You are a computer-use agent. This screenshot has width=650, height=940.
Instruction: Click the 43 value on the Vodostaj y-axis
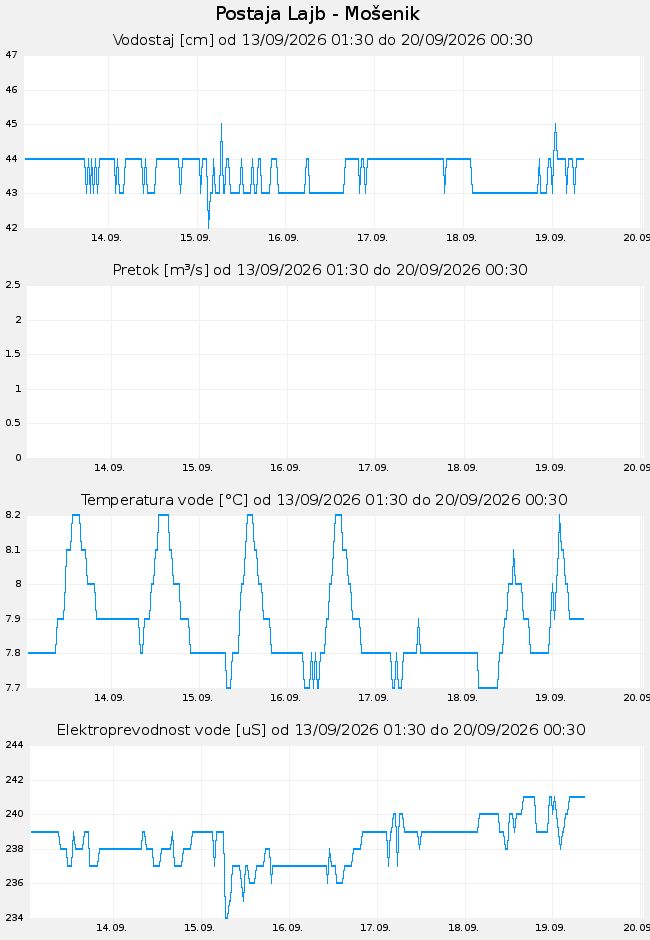pos(11,193)
